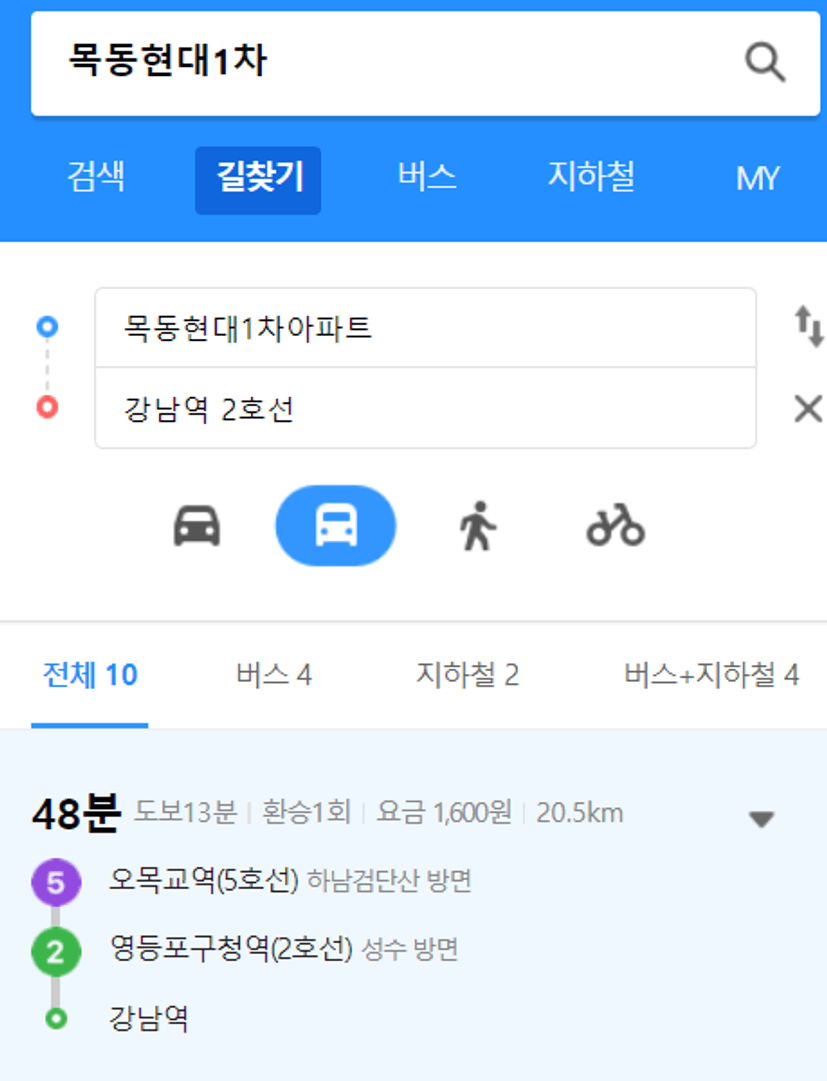Open the MY tab
The height and width of the screenshot is (1081, 827).
[x=757, y=178]
